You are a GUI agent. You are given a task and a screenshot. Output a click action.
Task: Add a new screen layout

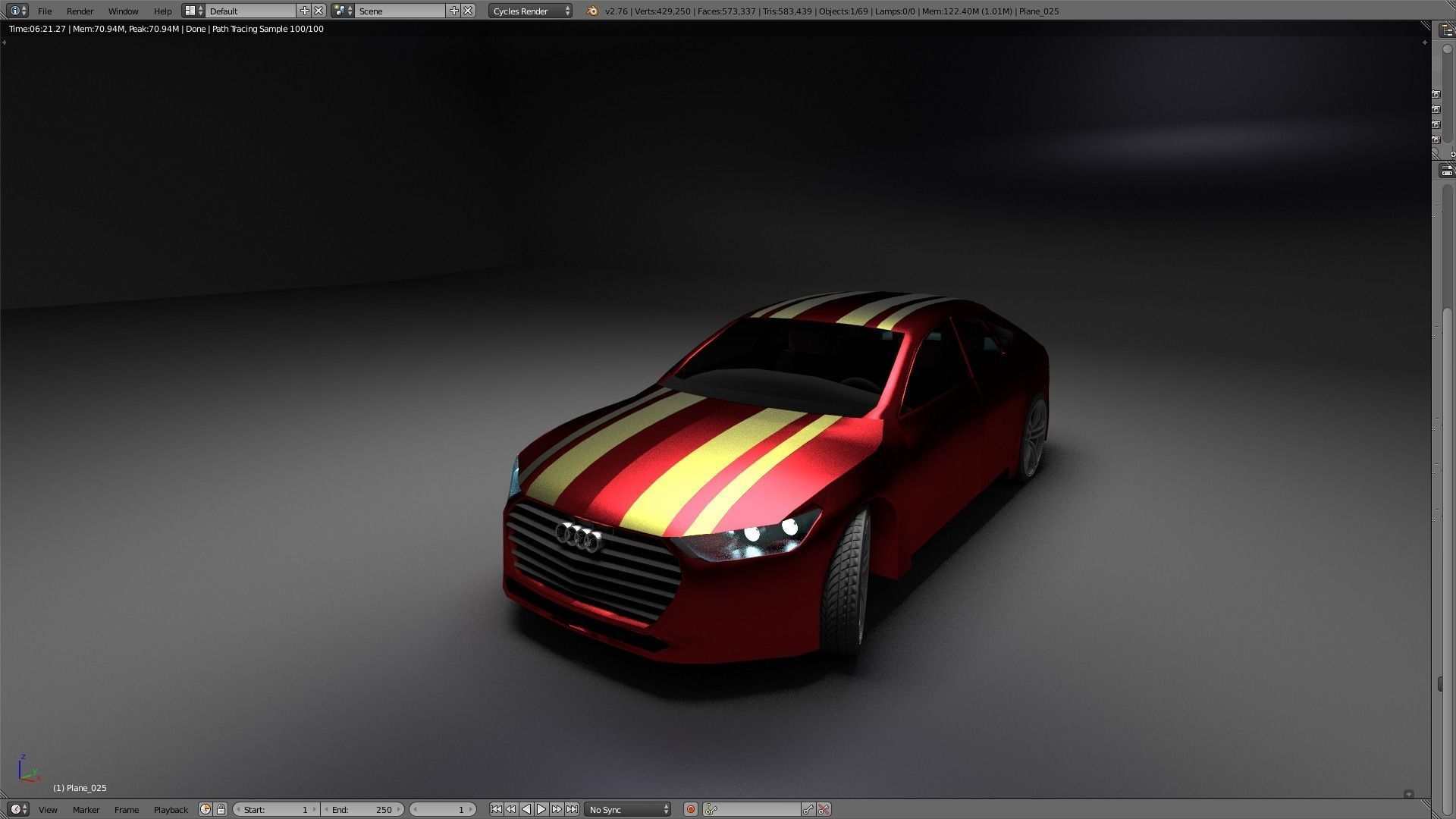coord(304,11)
